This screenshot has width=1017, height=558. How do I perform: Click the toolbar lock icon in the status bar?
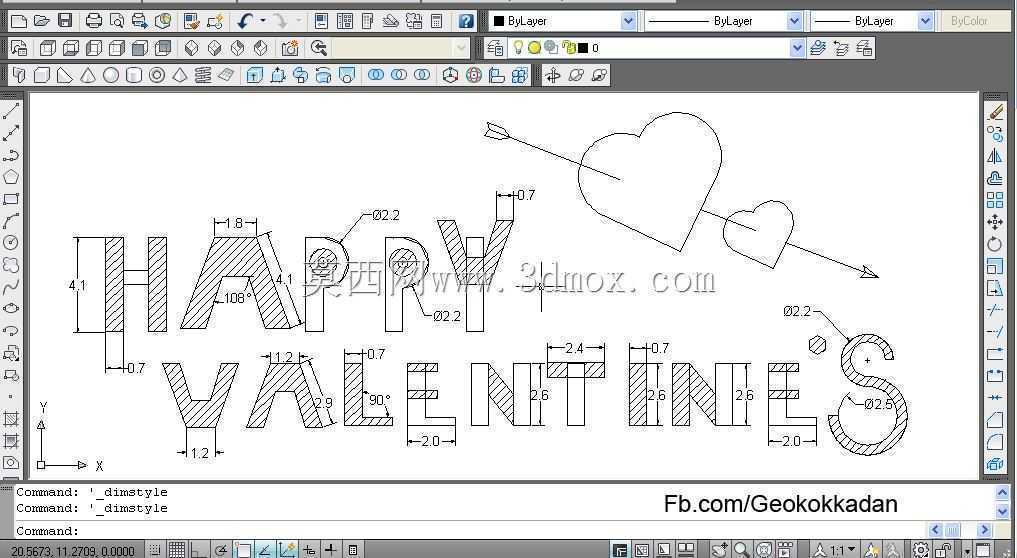click(944, 550)
